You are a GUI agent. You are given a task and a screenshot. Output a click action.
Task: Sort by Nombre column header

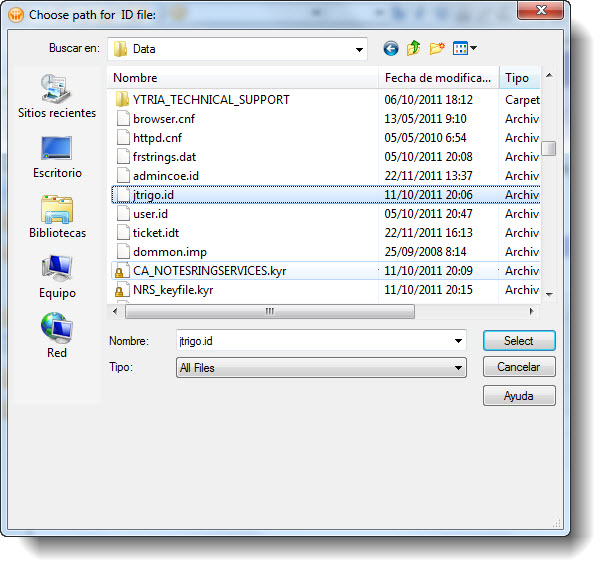pos(244,78)
